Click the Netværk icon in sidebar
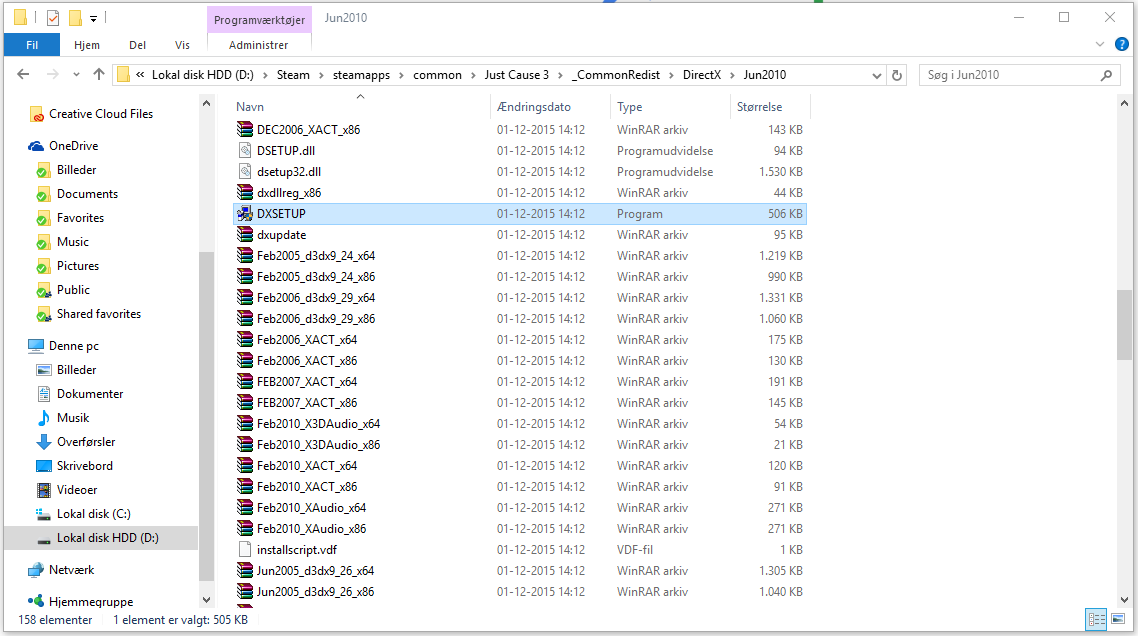Viewport: 1138px width, 636px height. coord(36,570)
